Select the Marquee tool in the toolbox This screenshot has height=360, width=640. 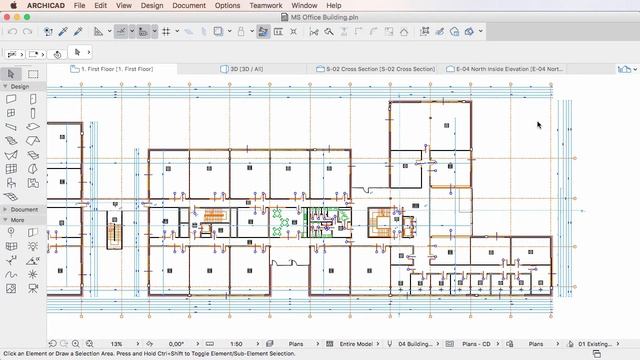tap(33, 74)
